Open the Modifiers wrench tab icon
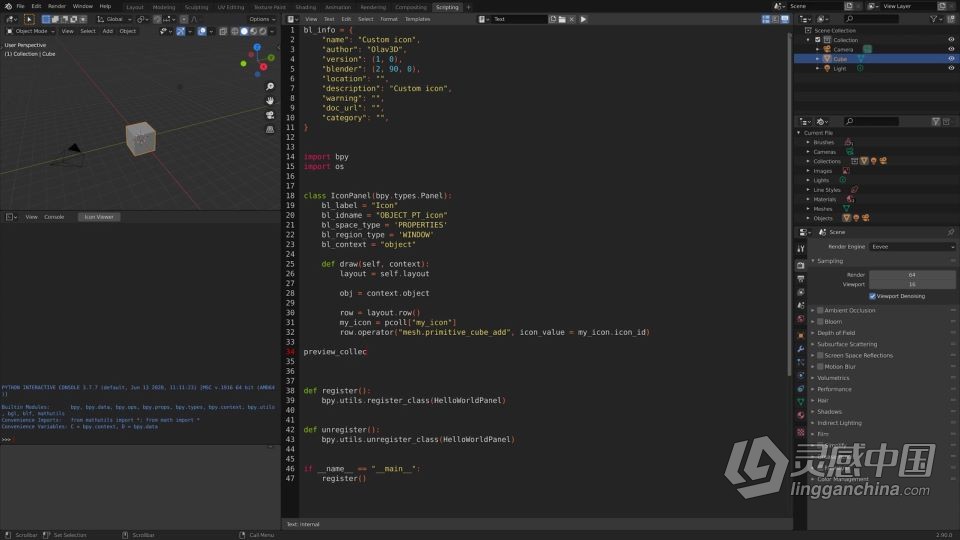 pos(800,349)
